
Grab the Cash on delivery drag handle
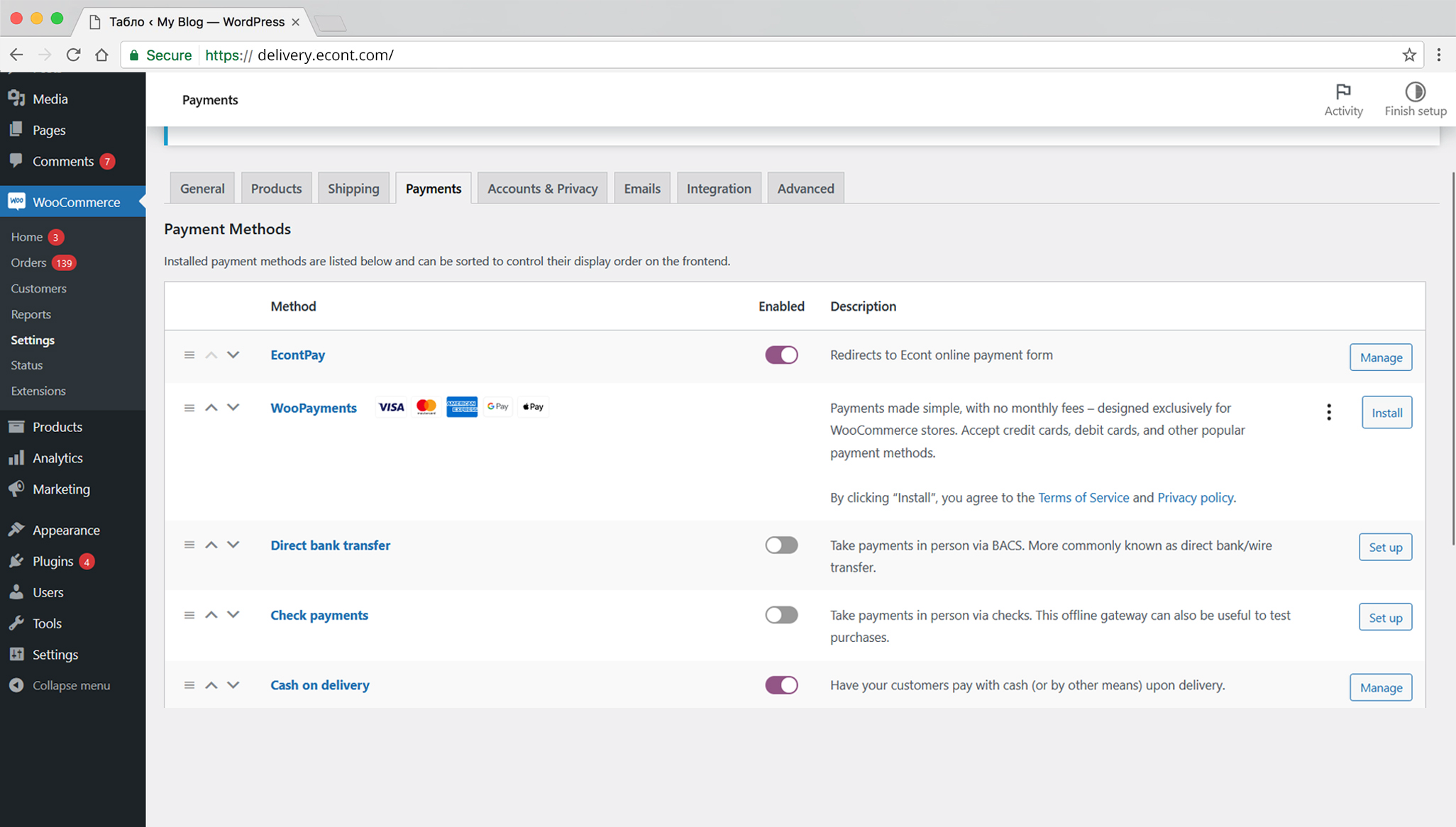click(x=189, y=685)
